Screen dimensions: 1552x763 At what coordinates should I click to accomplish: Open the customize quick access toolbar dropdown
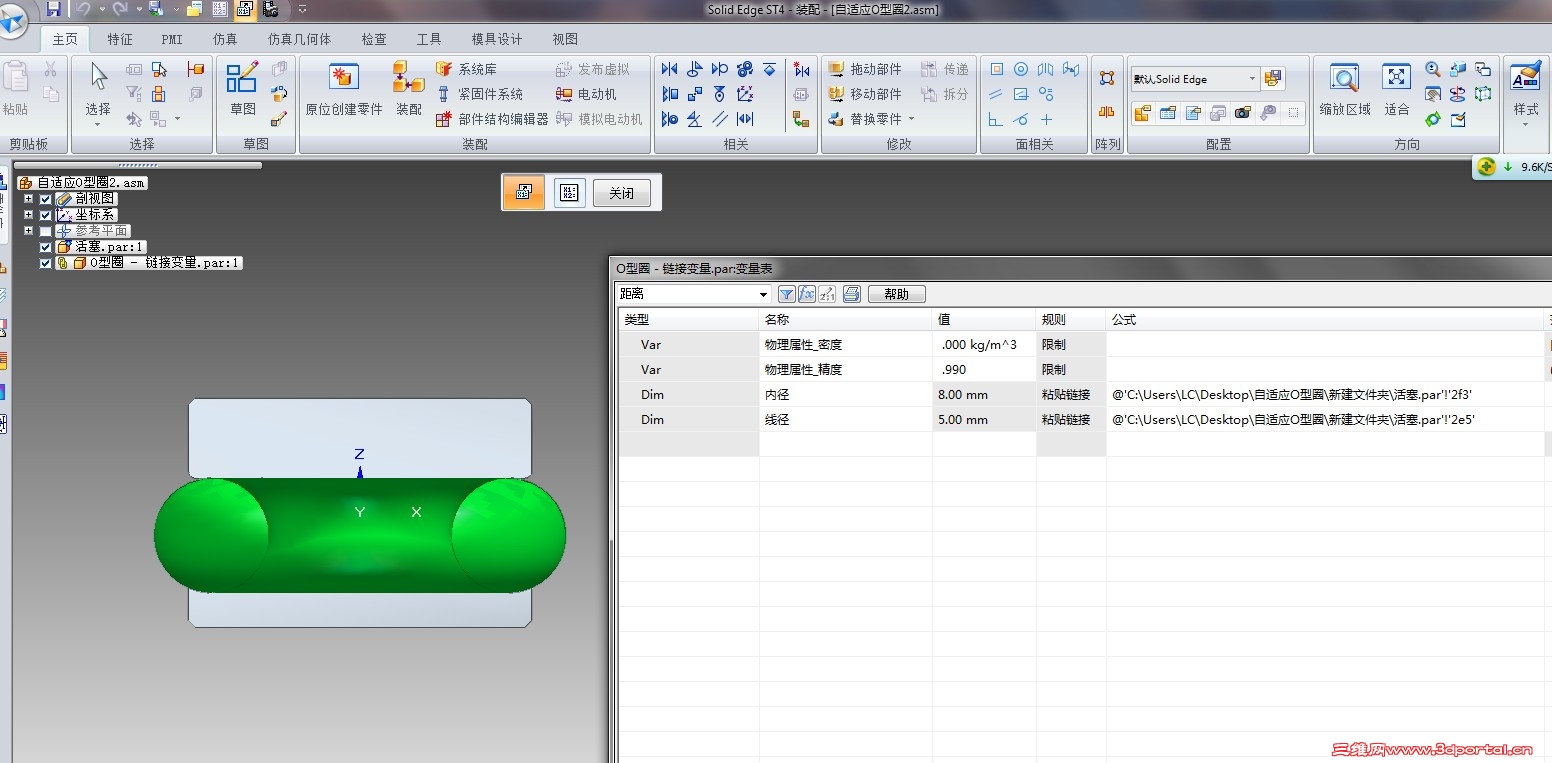(302, 9)
